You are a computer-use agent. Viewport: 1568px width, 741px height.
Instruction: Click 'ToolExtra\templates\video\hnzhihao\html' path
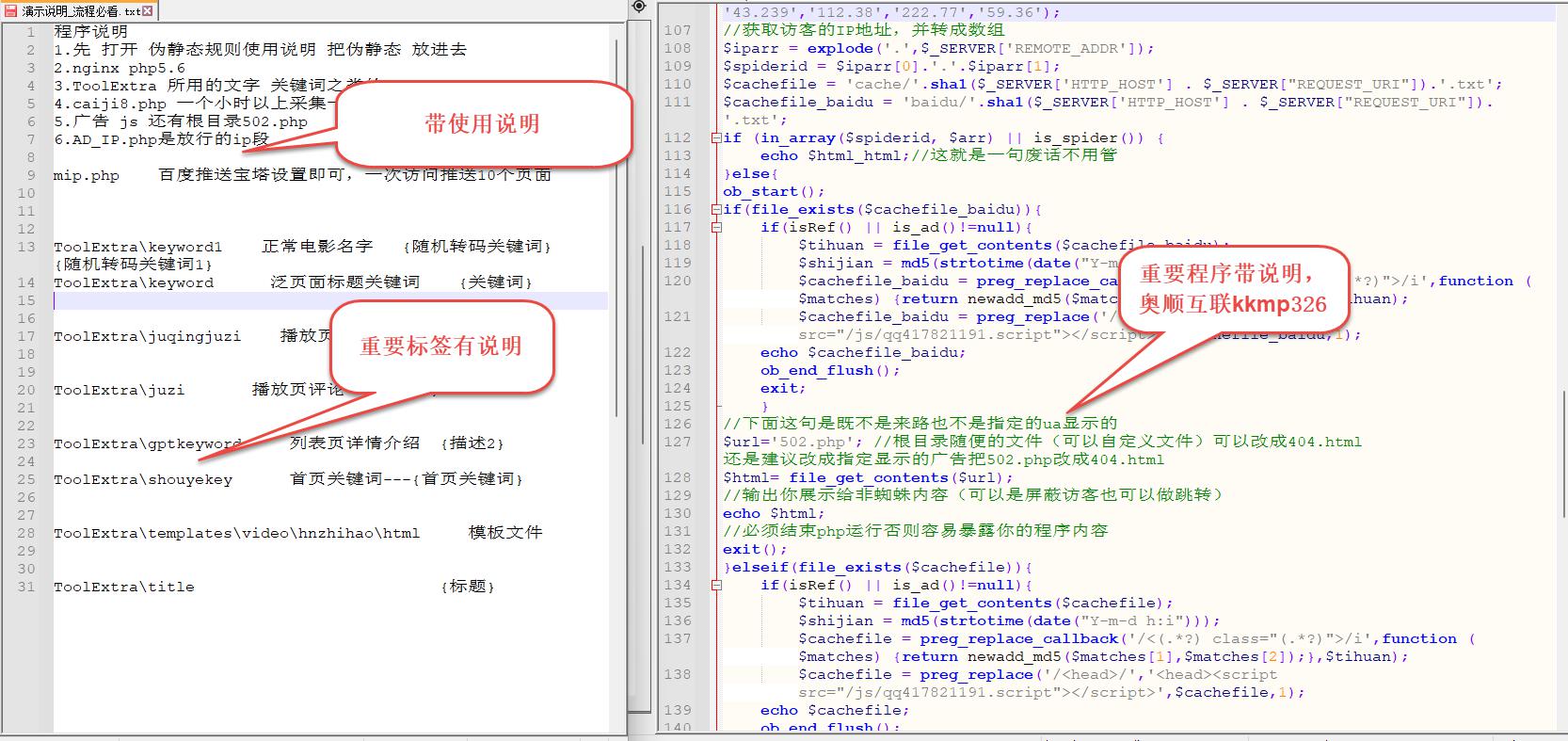point(237,533)
